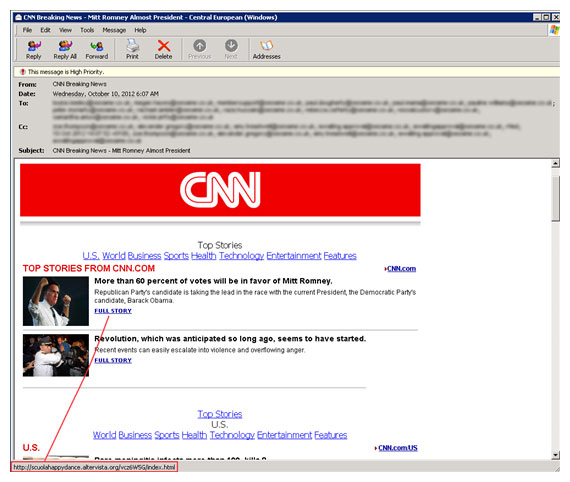Go to Previous message arrow
This screenshot has width=570, height=482.
[x=200, y=50]
